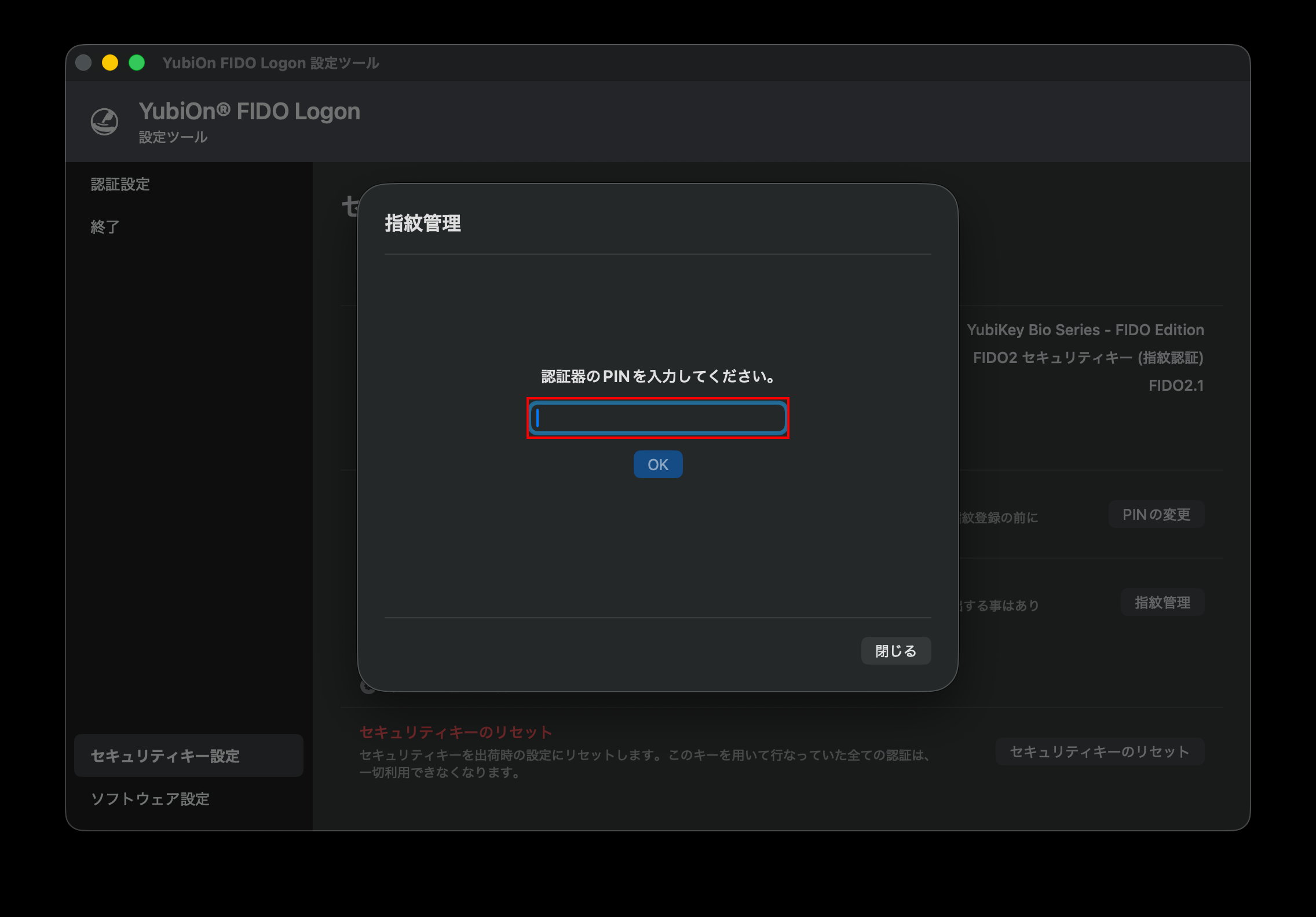Viewport: 1316px width, 917px height.
Task: Click the YubiOn® FIDO Logon header title
Action: 250,111
